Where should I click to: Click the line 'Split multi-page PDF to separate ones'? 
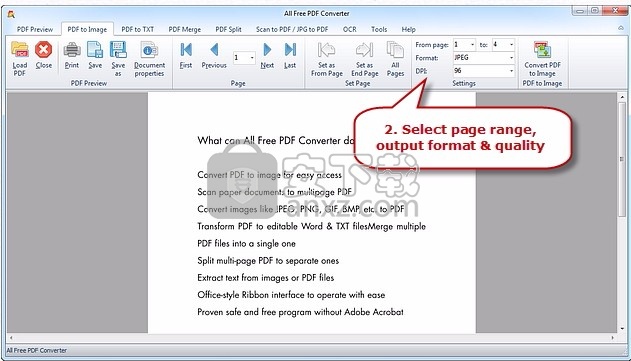[268, 261]
